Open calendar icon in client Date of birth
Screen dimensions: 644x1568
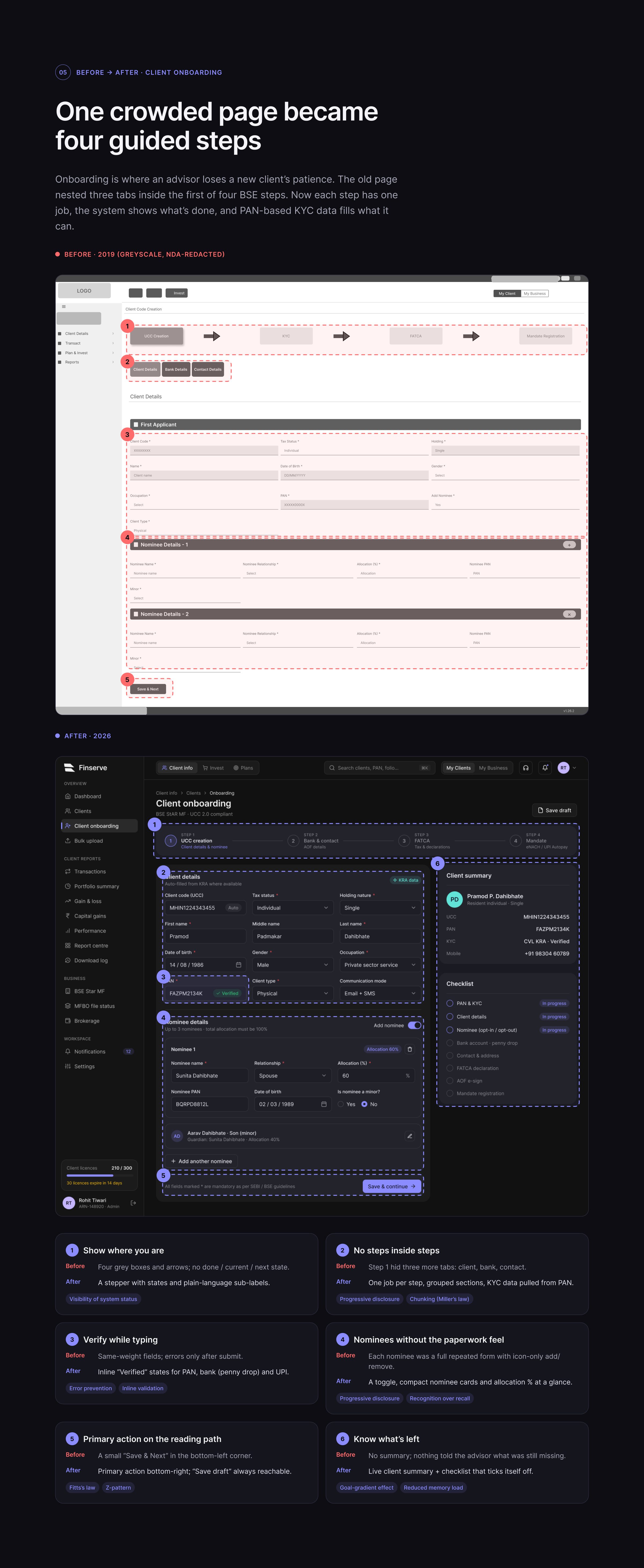pyautogui.click(x=239, y=965)
